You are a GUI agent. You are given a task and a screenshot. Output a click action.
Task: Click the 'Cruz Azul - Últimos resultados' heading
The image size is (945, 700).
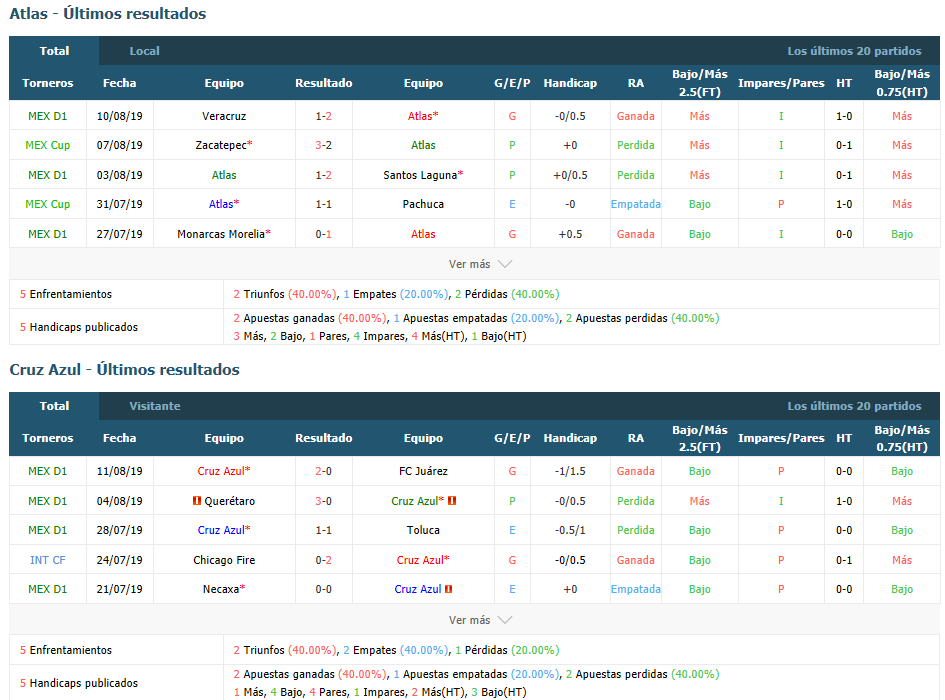pos(125,369)
